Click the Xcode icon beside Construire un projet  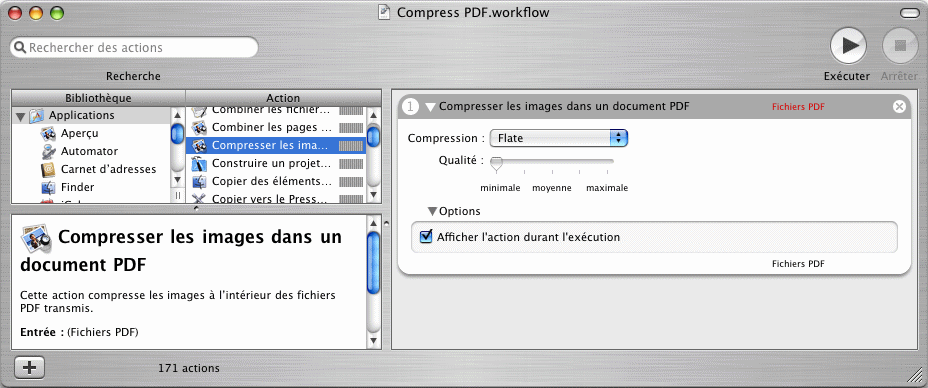tap(199, 163)
